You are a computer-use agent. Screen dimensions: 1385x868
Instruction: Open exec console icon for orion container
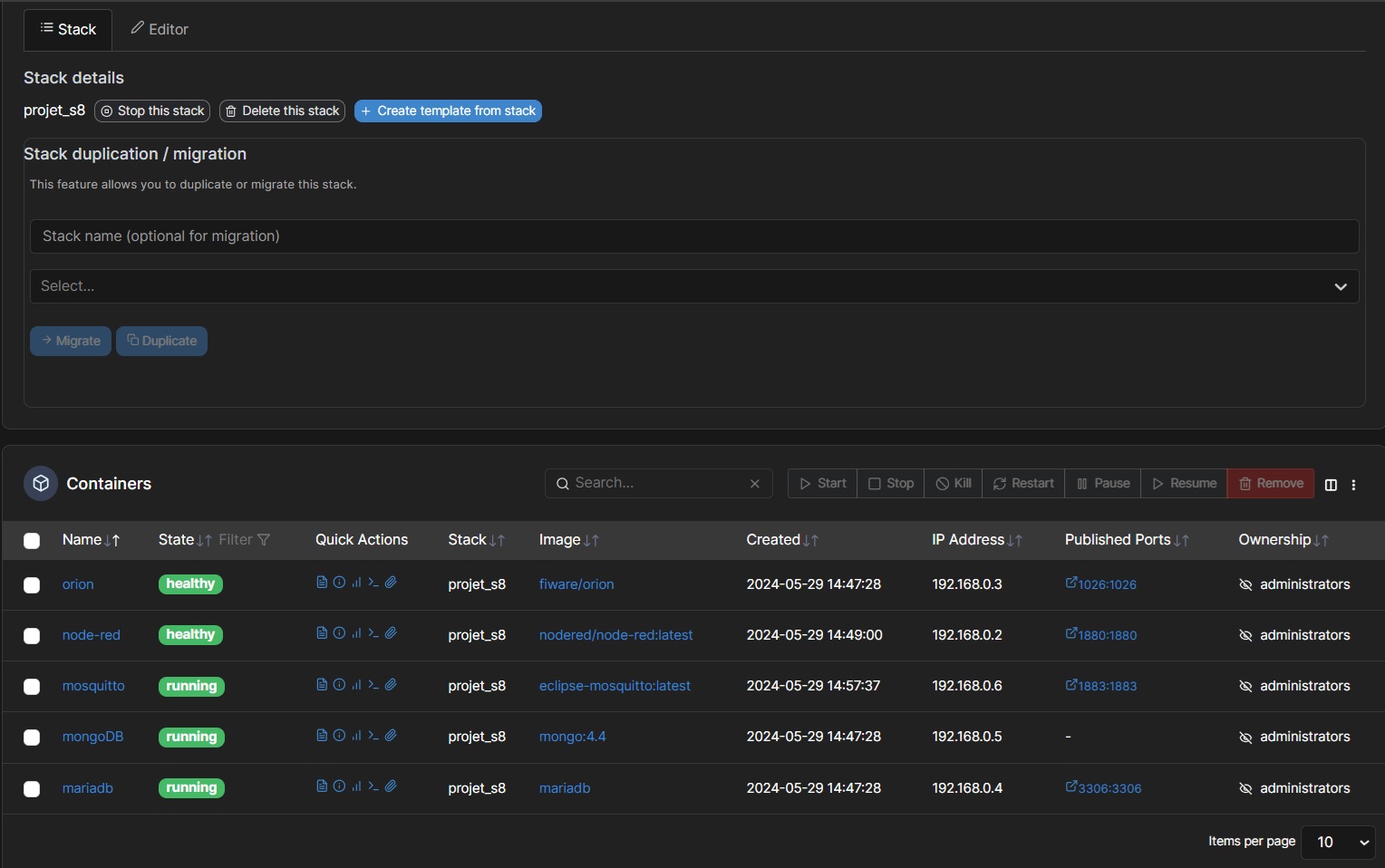(x=373, y=583)
